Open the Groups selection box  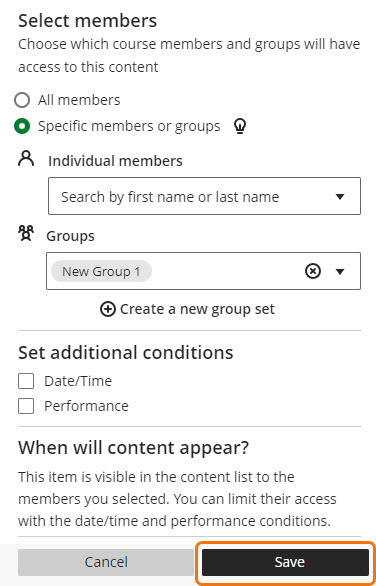[203, 271]
